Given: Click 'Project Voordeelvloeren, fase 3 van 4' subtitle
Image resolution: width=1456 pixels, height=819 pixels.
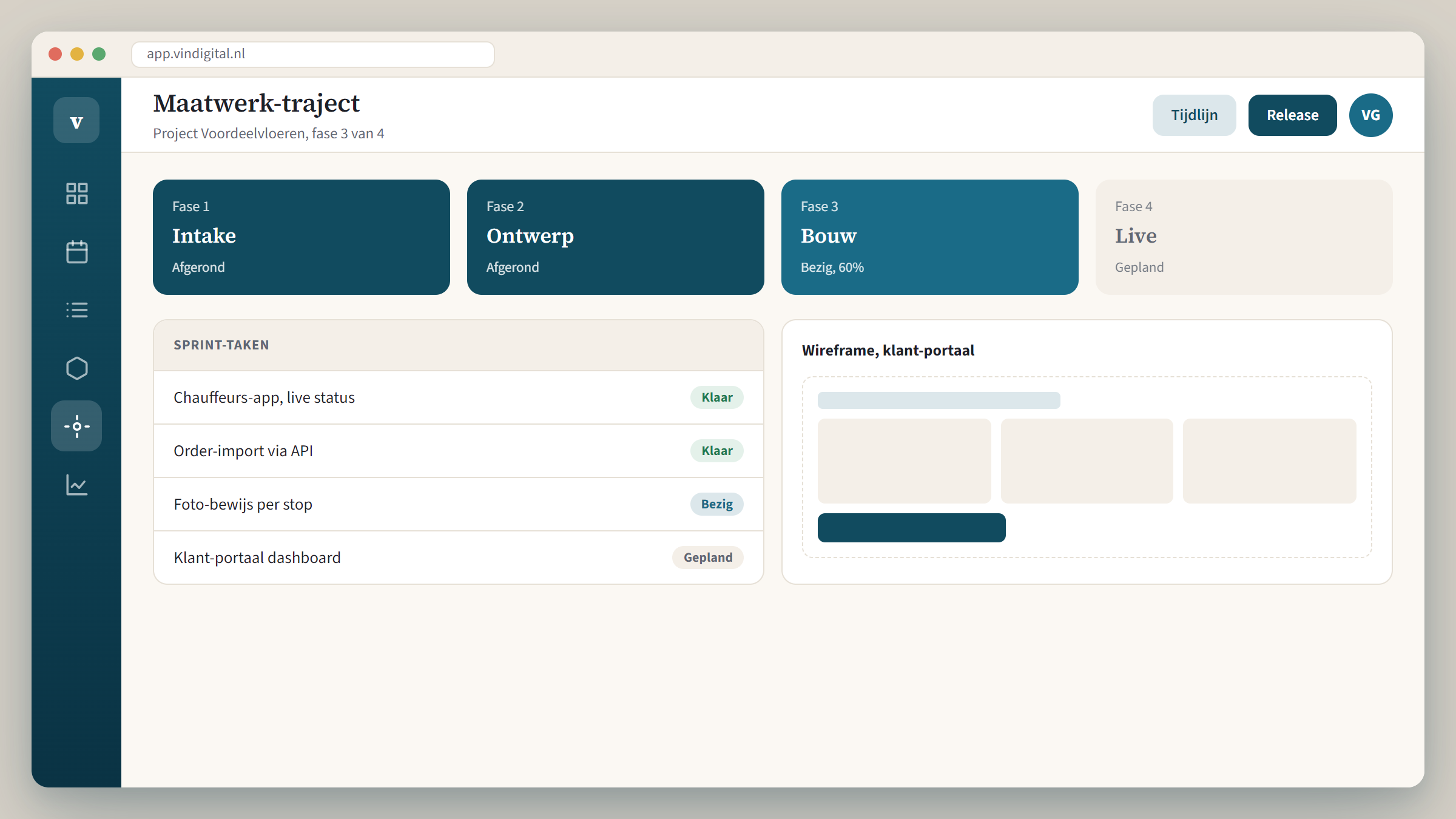Looking at the screenshot, I should point(269,133).
